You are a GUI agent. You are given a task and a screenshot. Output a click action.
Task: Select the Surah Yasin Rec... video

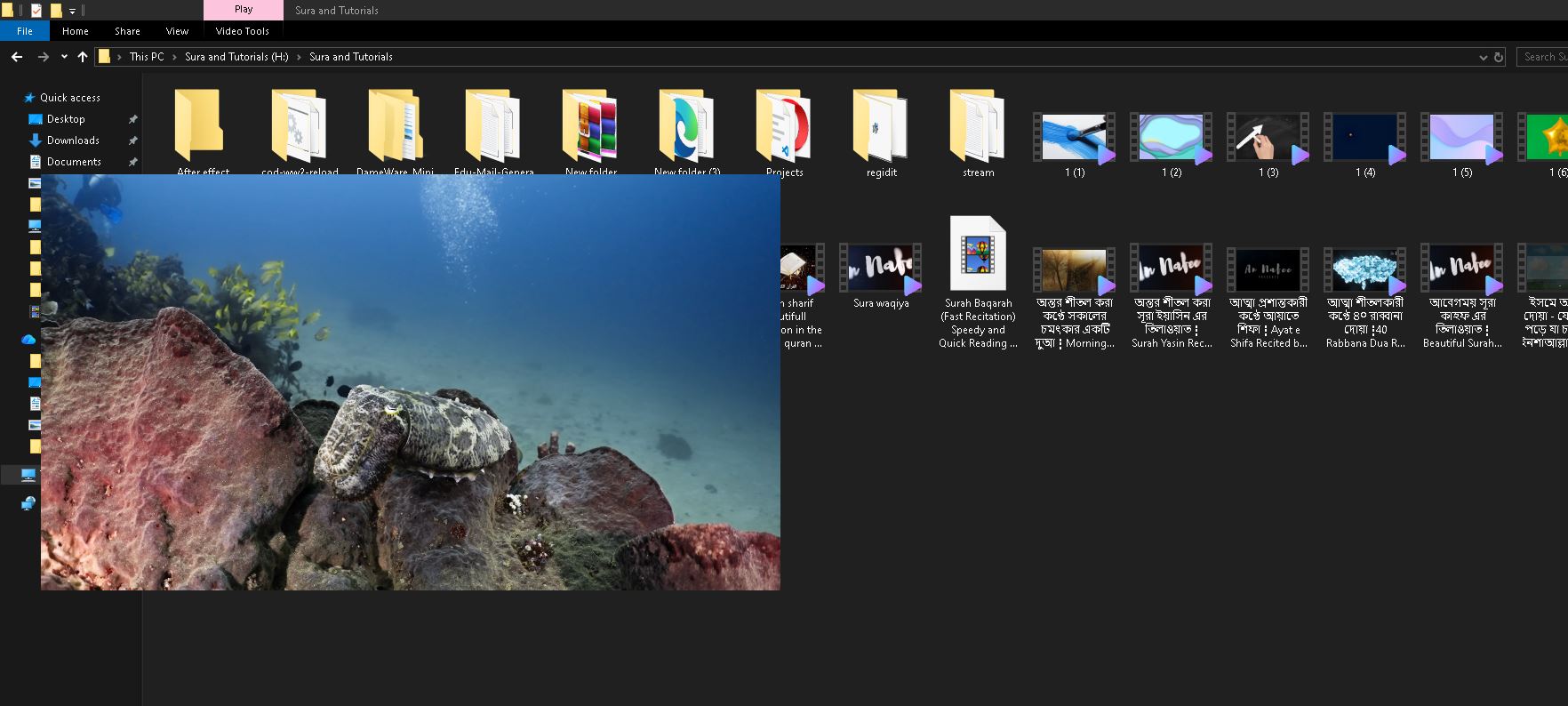(1172, 297)
